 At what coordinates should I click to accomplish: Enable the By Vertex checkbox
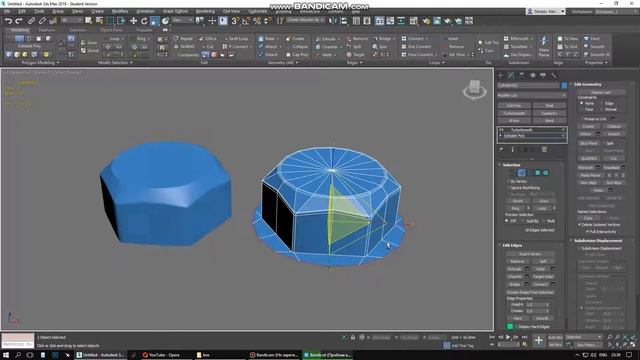(509, 181)
